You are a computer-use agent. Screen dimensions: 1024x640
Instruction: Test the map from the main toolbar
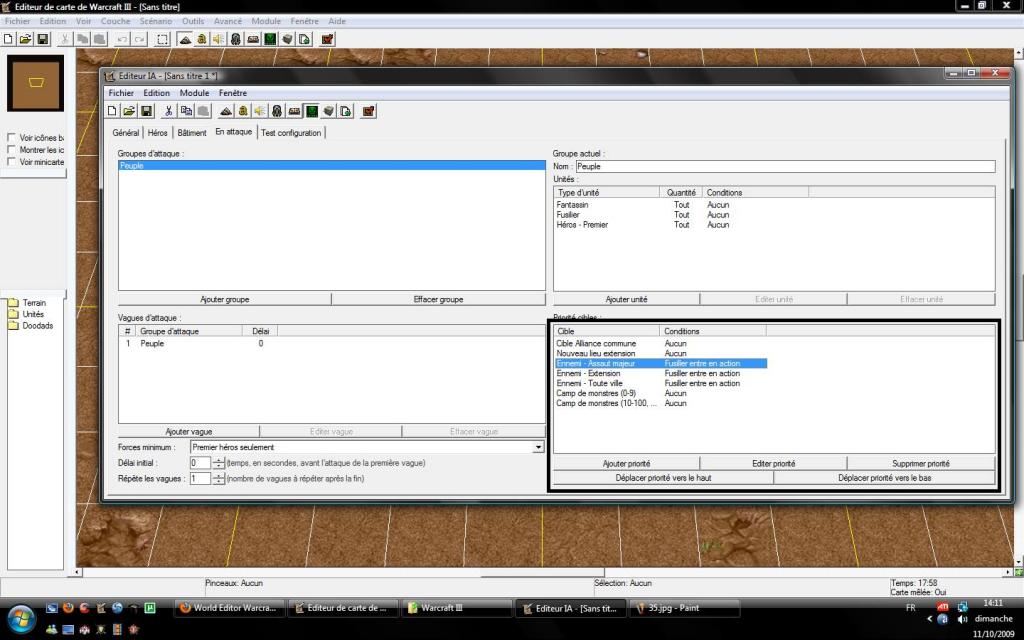pos(327,39)
